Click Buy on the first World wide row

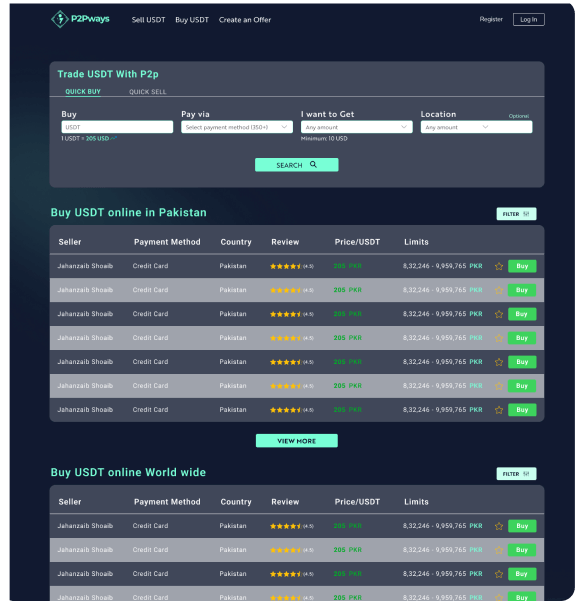tap(522, 526)
